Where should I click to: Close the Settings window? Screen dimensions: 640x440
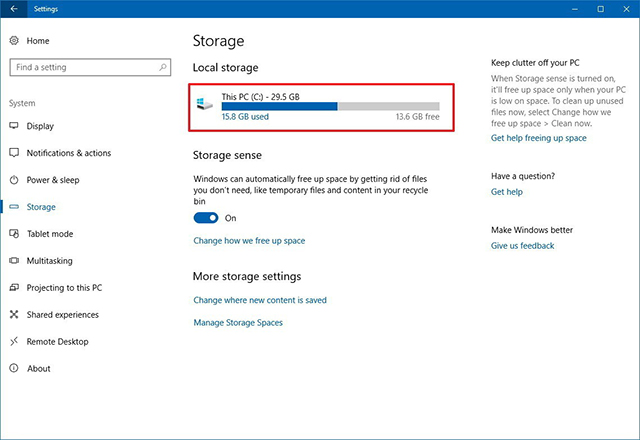point(627,9)
